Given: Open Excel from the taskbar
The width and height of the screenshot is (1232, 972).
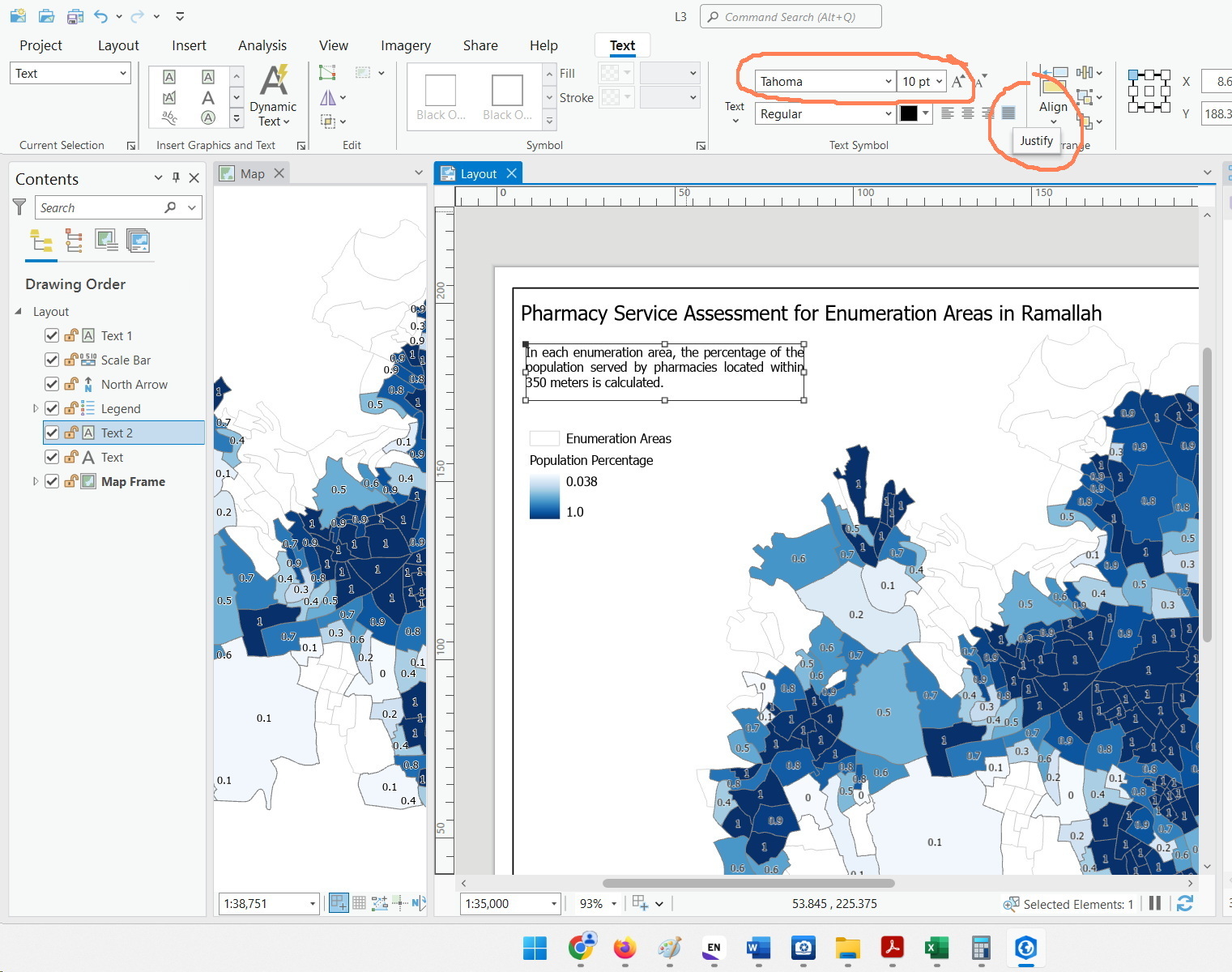Looking at the screenshot, I should point(936,948).
